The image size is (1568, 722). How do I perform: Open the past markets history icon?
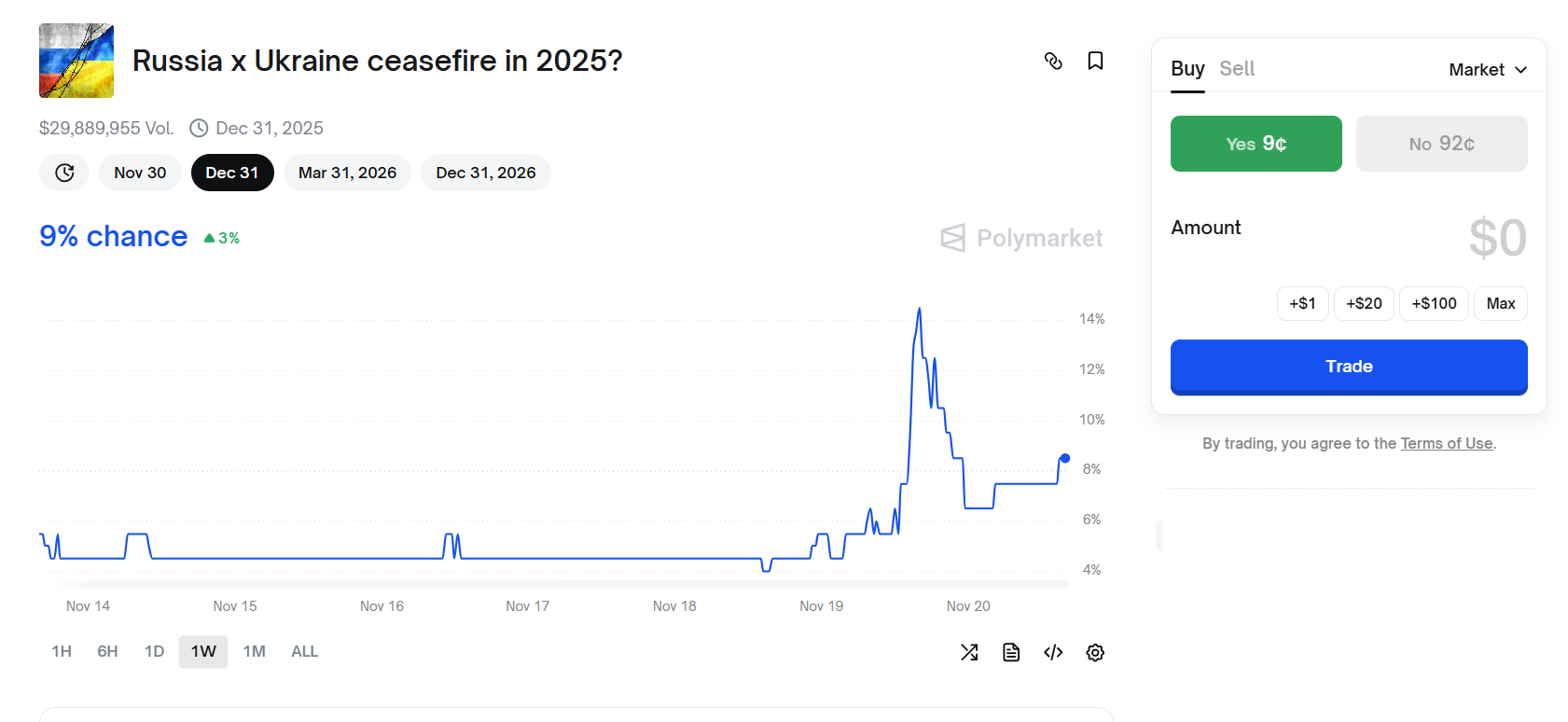(x=64, y=173)
